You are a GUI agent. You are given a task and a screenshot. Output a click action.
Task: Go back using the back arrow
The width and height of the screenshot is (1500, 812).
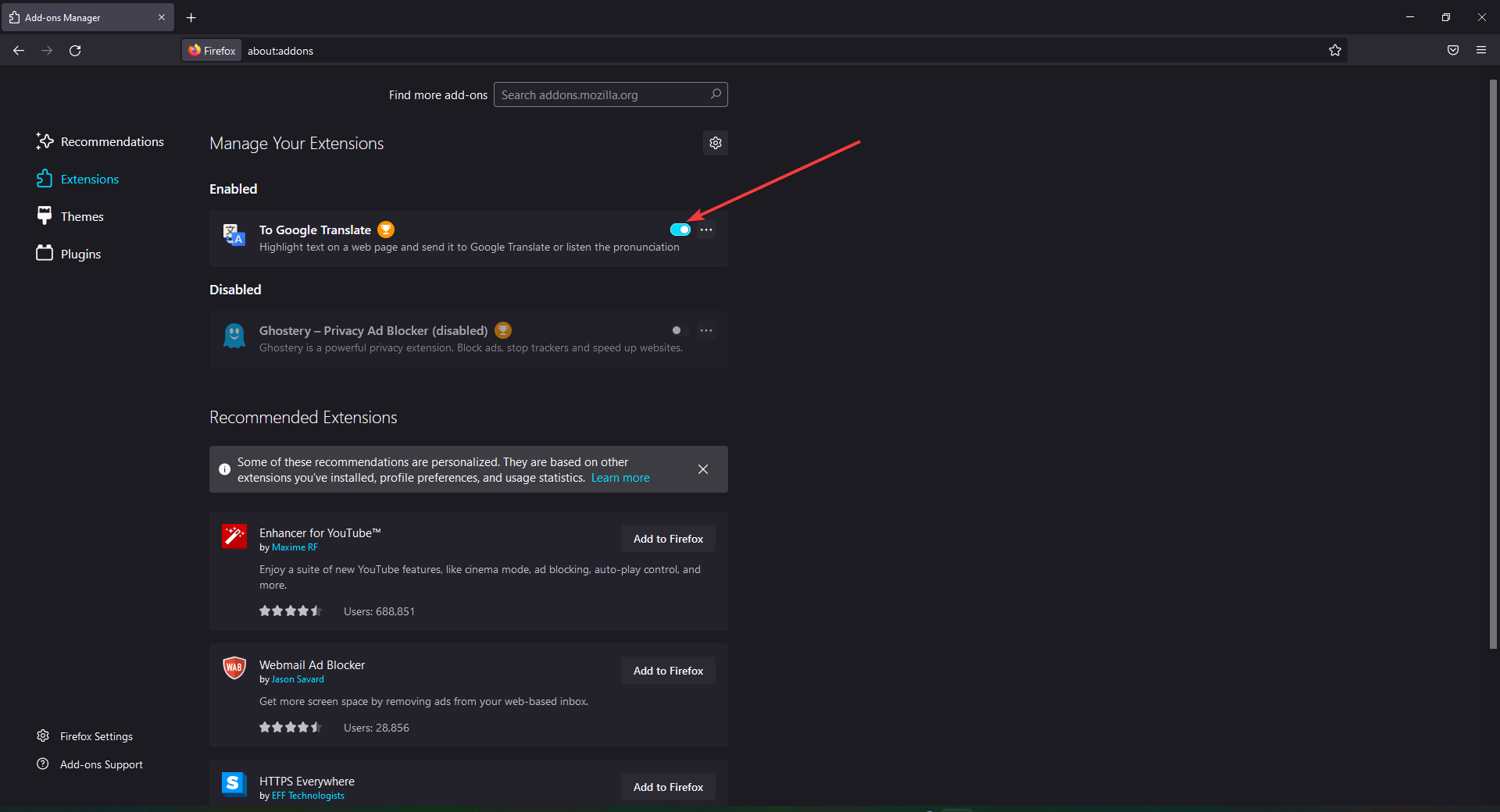tap(19, 51)
